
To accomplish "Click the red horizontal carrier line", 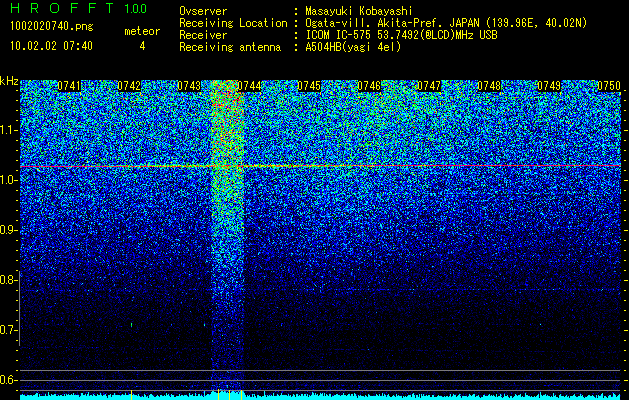I will (320, 166).
